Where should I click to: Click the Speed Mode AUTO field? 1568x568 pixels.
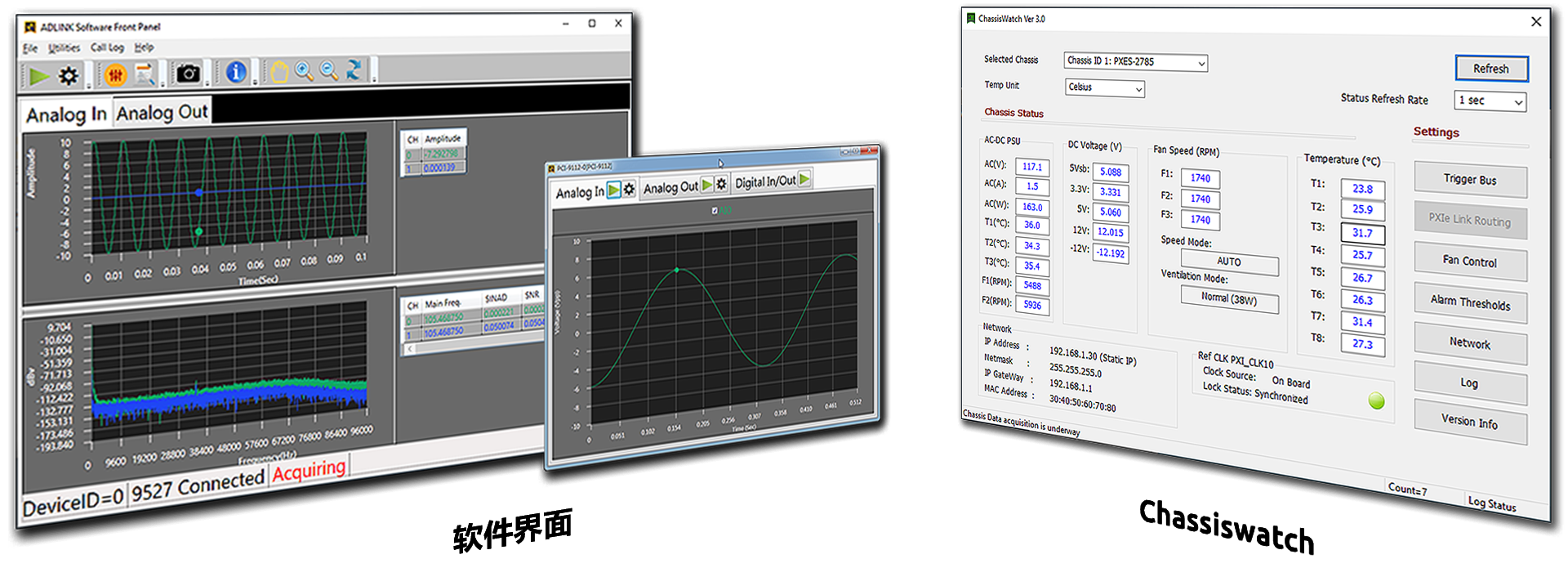tap(1229, 262)
